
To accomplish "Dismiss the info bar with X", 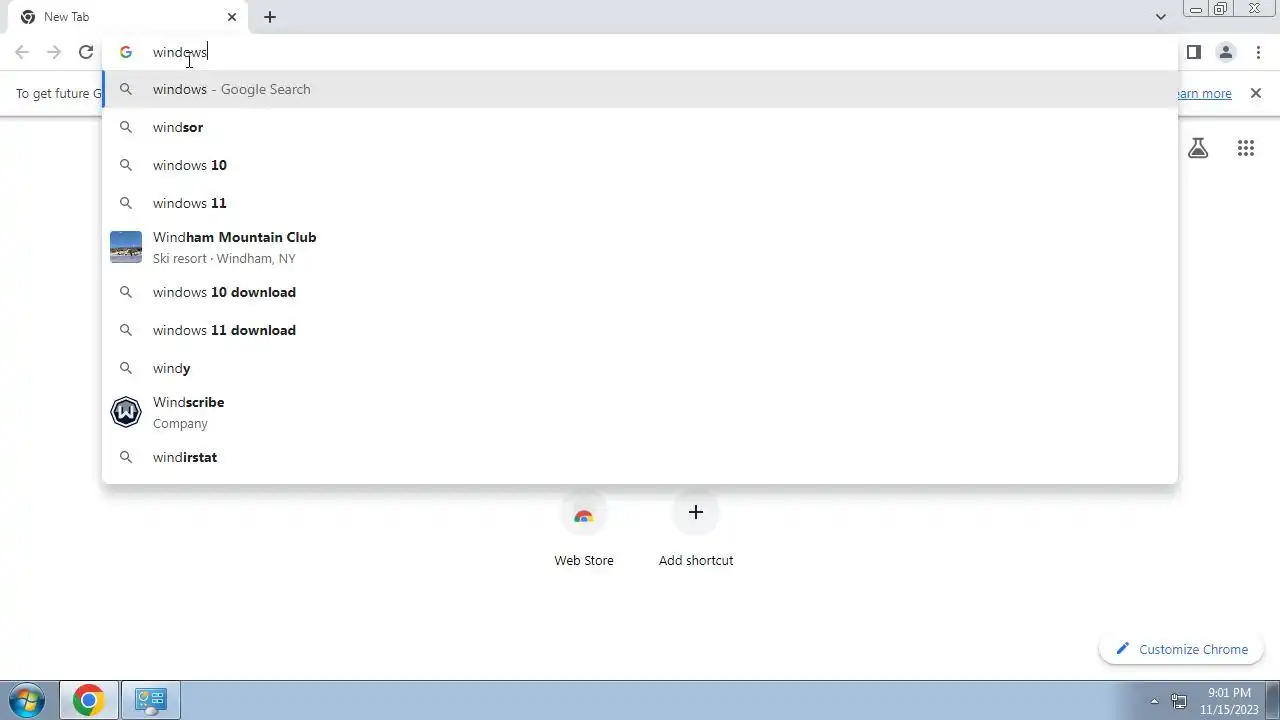I will [x=1255, y=93].
